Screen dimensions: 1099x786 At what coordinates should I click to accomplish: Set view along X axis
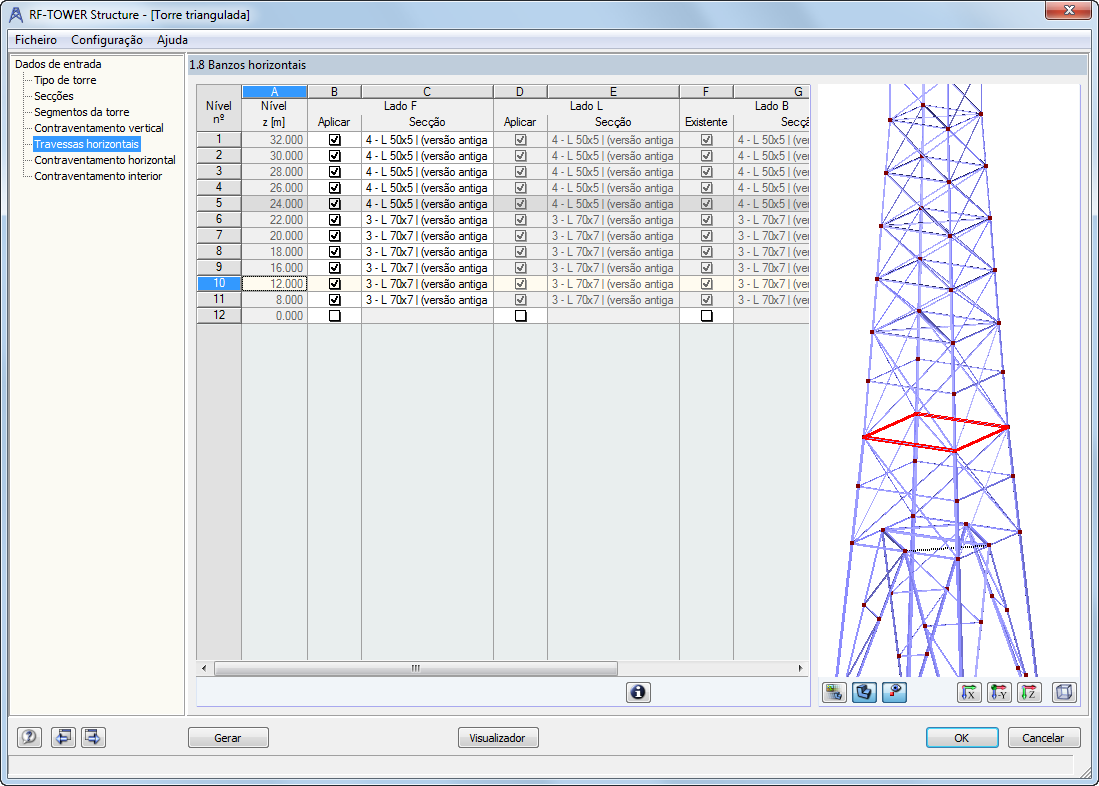pos(969,693)
